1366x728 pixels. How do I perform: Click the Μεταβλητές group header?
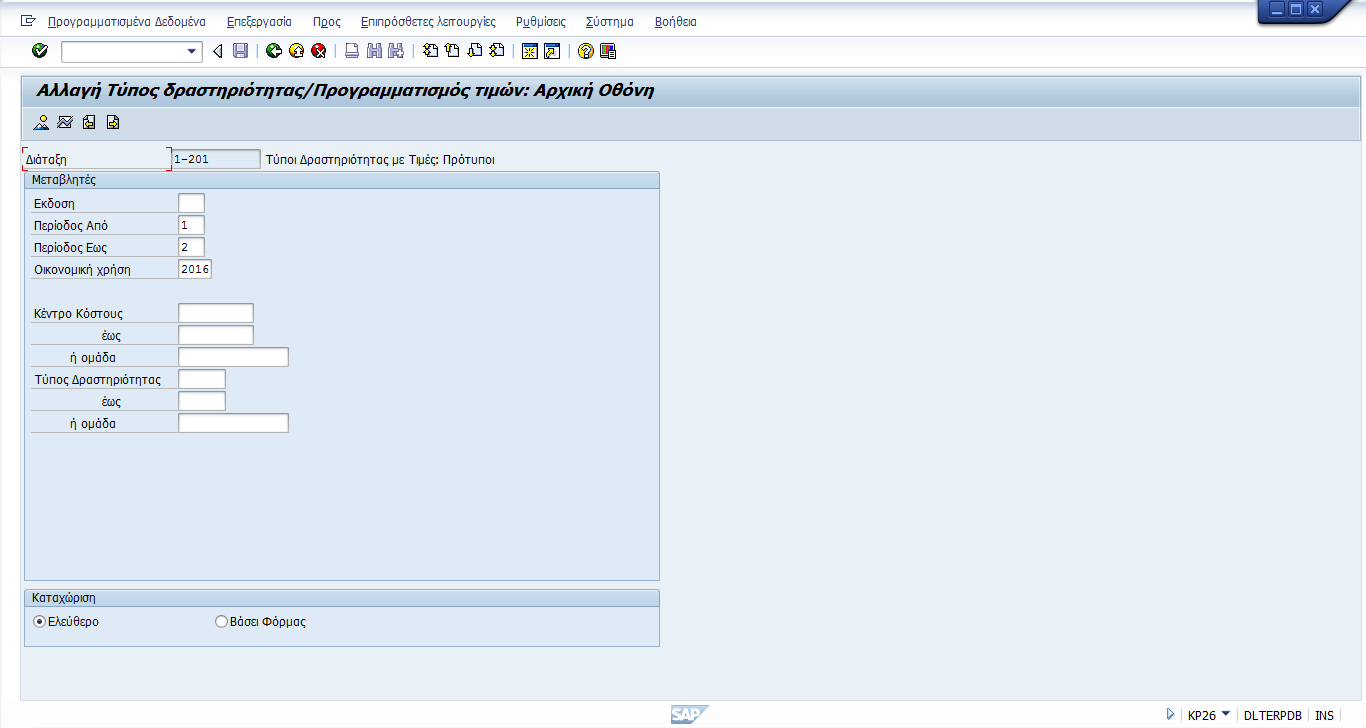click(342, 180)
